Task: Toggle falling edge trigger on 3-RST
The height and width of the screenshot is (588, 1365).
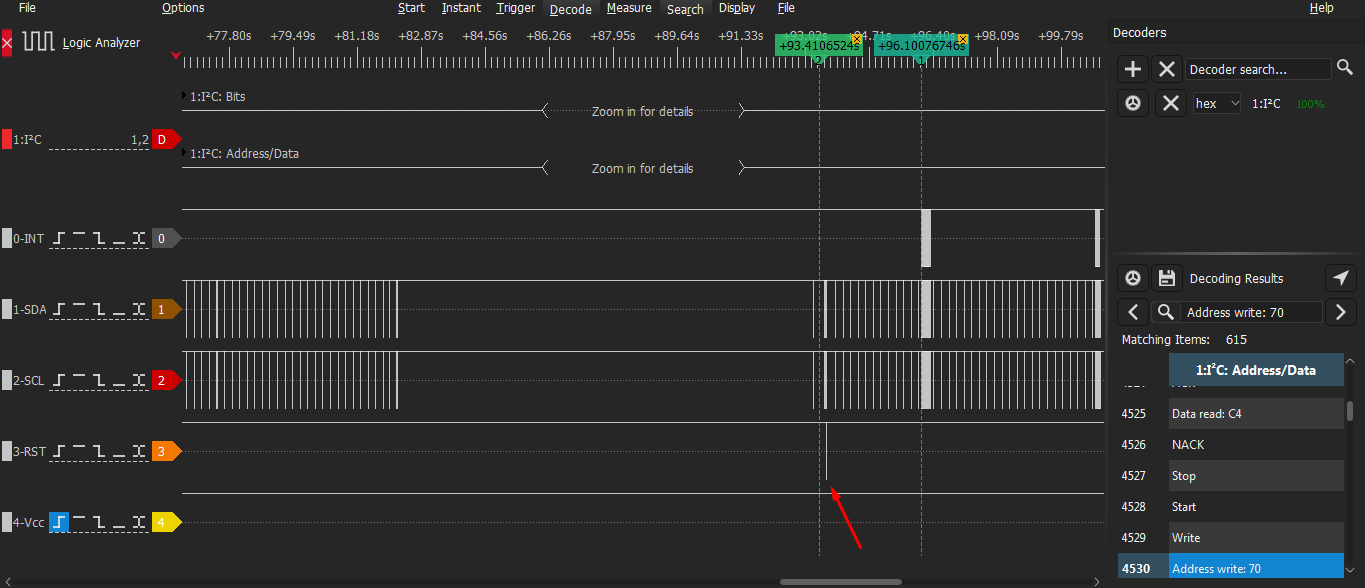Action: tap(99, 452)
